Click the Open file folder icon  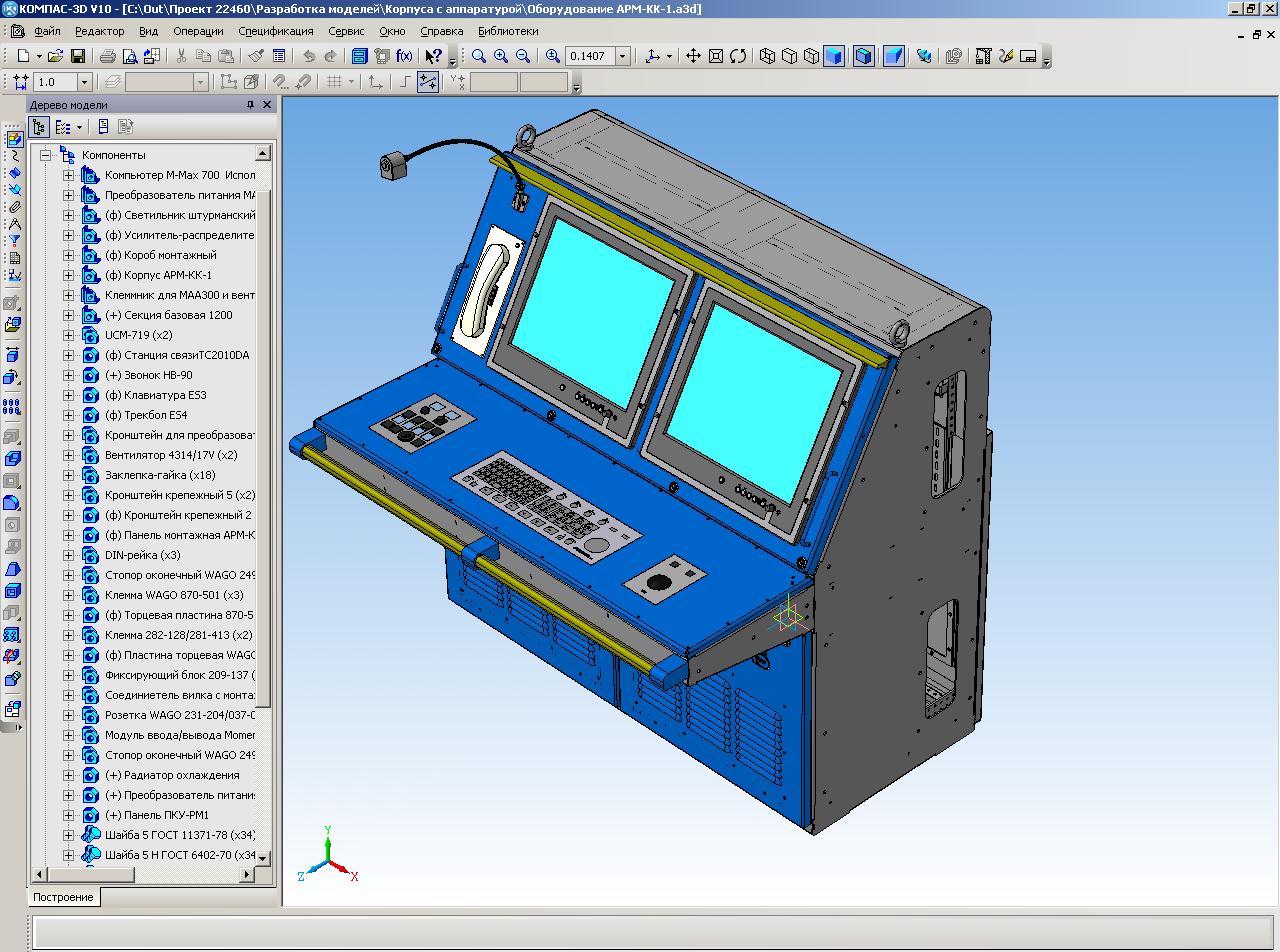click(x=56, y=56)
